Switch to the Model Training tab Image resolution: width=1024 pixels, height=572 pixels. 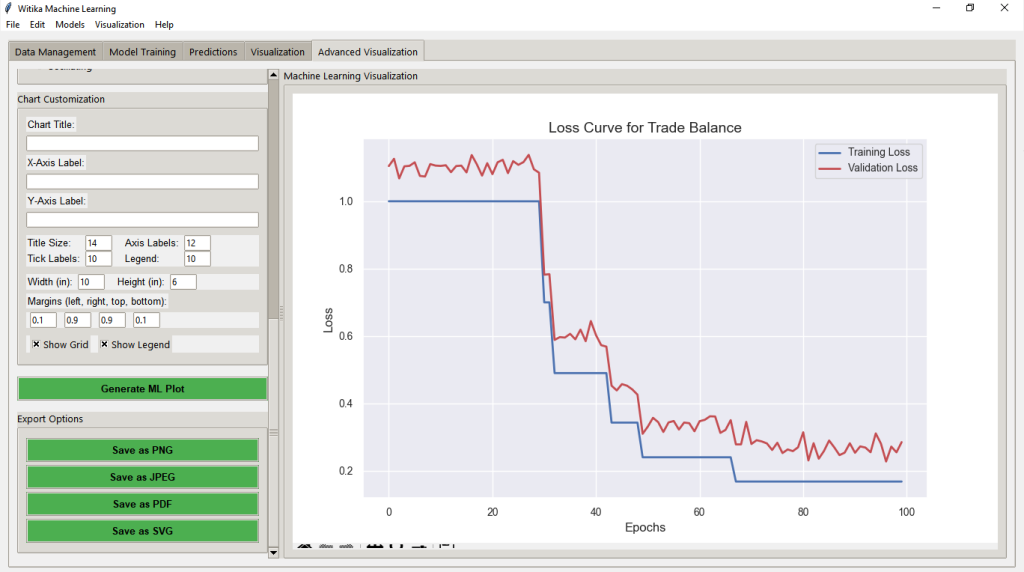click(x=142, y=52)
